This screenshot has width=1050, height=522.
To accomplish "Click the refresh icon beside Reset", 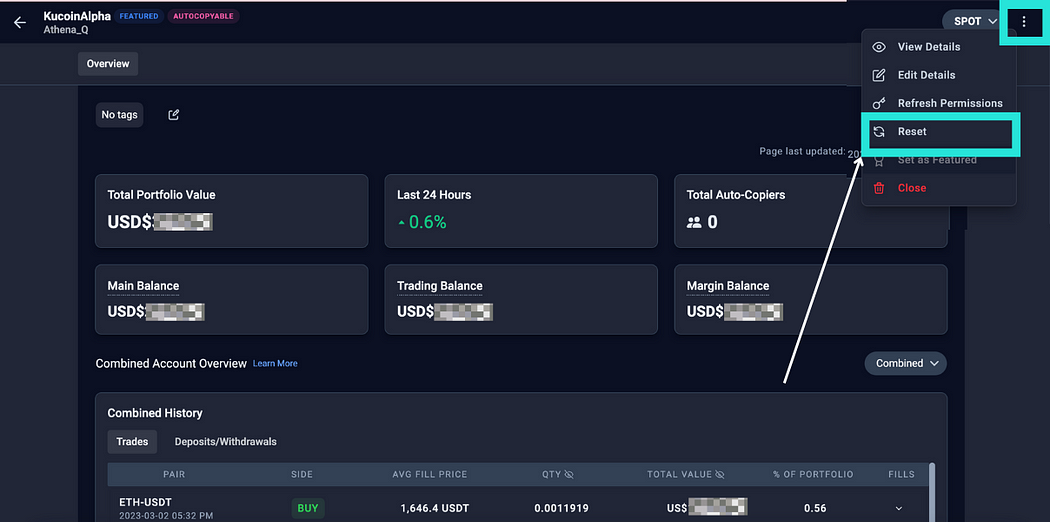I will [x=879, y=132].
